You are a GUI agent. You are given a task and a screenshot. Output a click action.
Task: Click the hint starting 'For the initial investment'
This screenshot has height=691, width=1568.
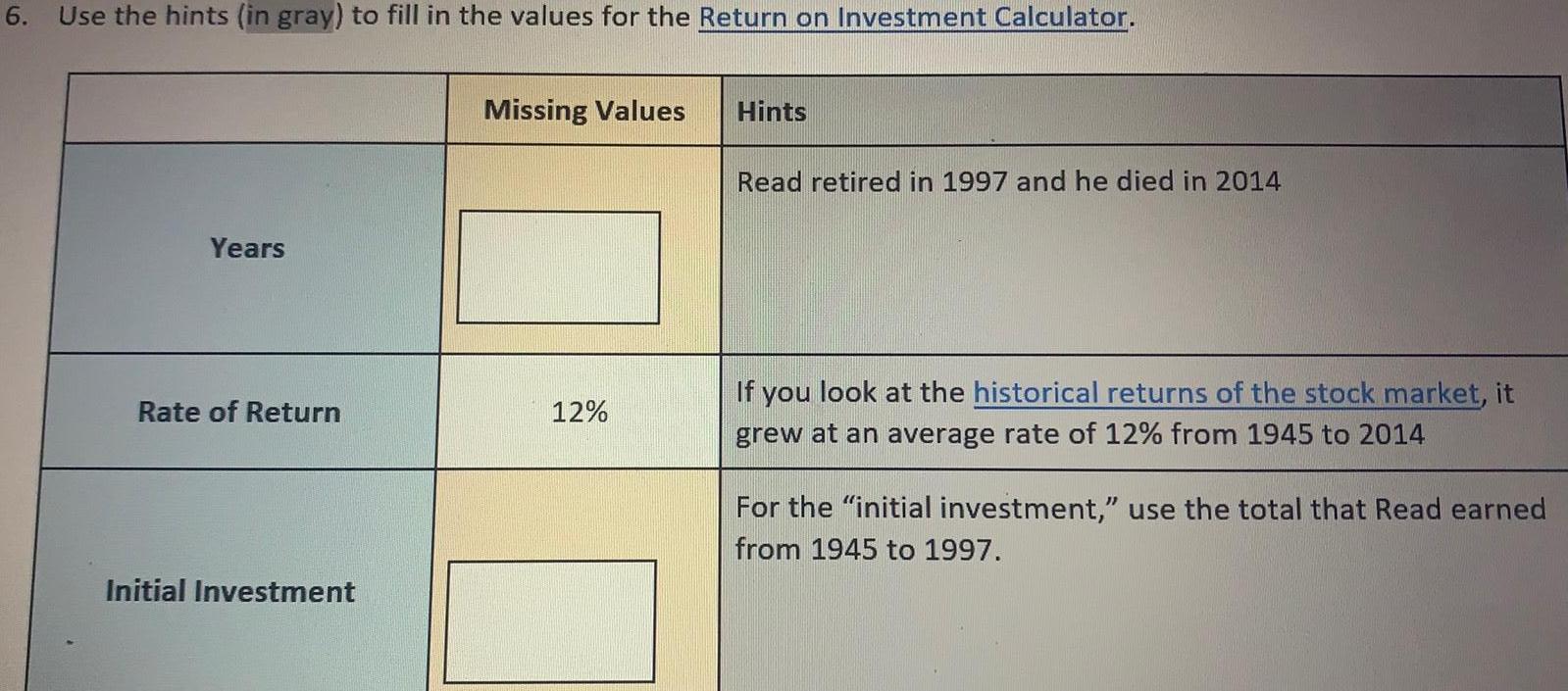[x=1140, y=528]
